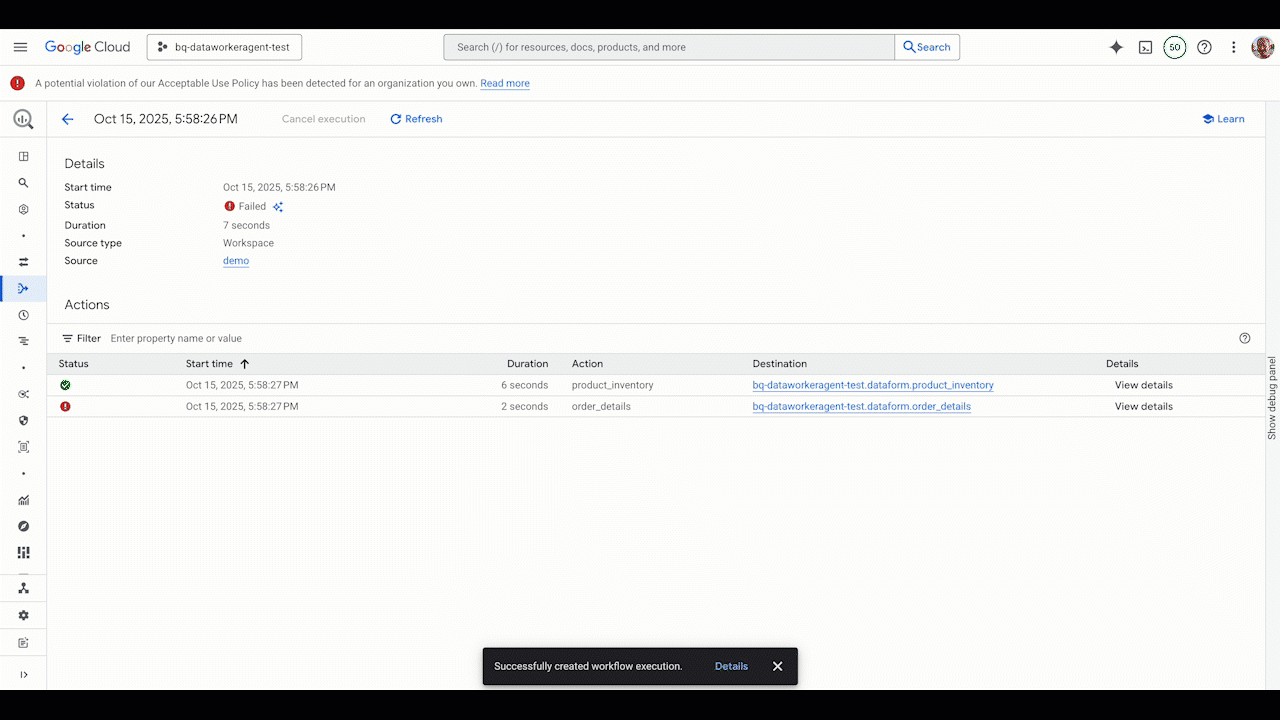
Task: Click the order_details action name cell
Action: (x=601, y=406)
